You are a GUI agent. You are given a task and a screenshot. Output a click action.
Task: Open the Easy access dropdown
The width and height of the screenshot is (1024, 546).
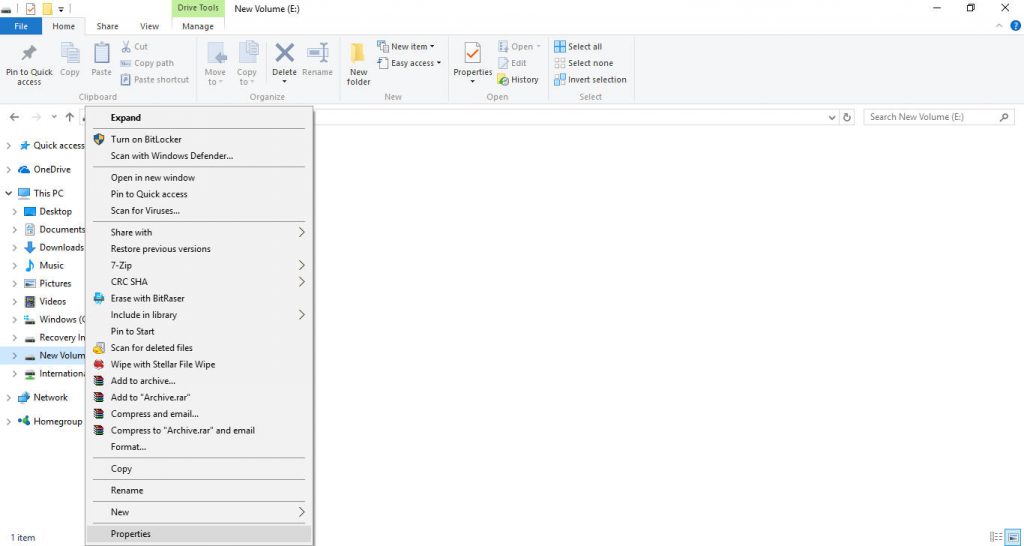tap(409, 63)
